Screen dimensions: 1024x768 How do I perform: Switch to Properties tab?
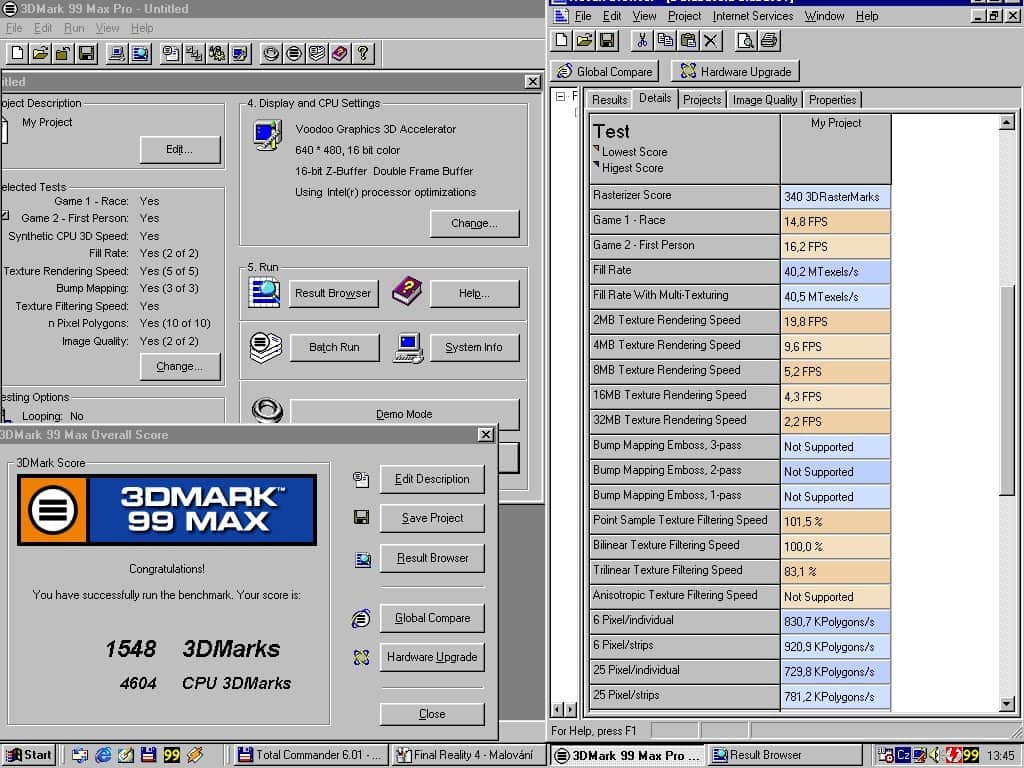[x=832, y=99]
